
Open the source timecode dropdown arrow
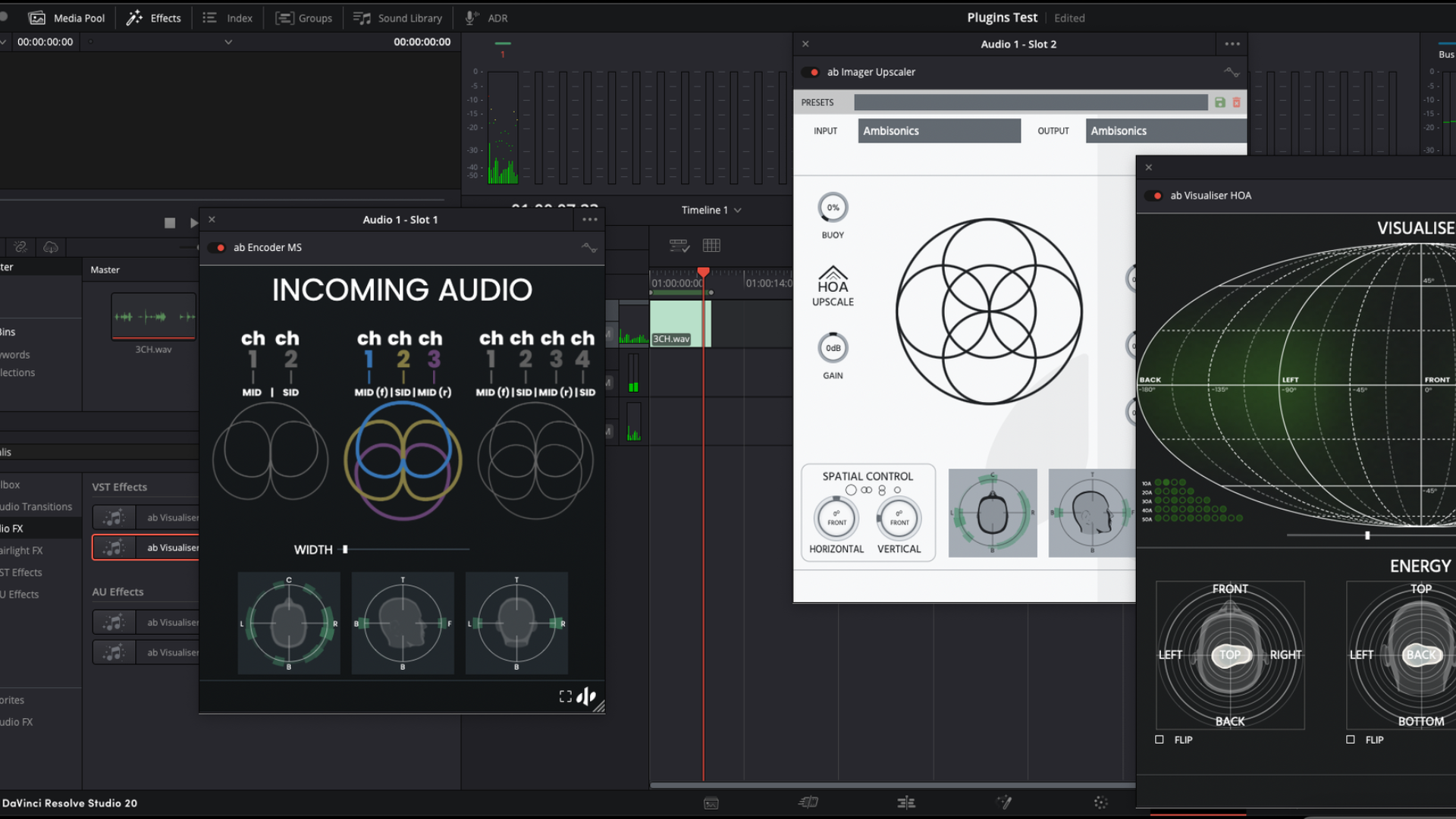tap(3, 42)
